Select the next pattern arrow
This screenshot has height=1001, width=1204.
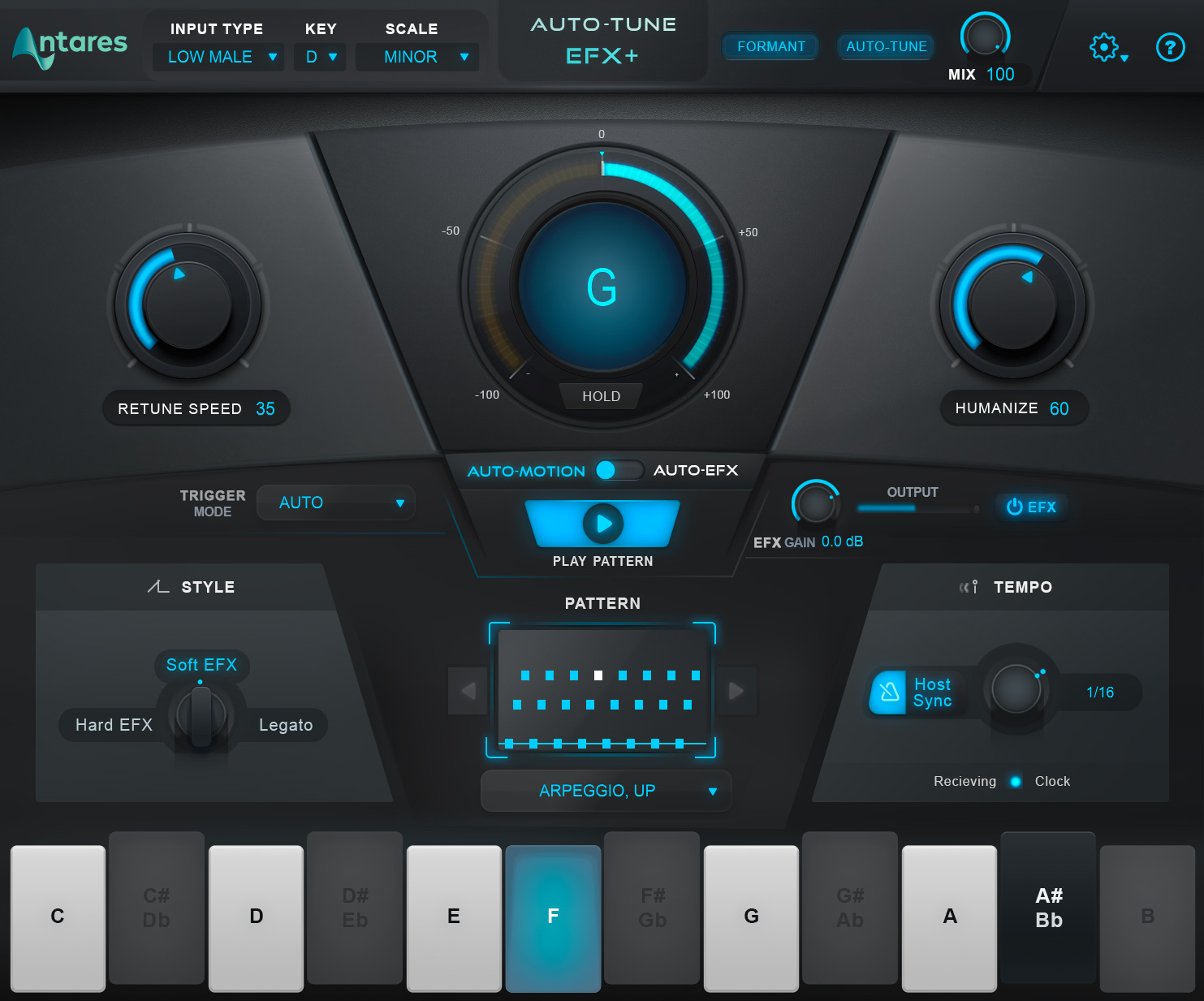[736, 691]
